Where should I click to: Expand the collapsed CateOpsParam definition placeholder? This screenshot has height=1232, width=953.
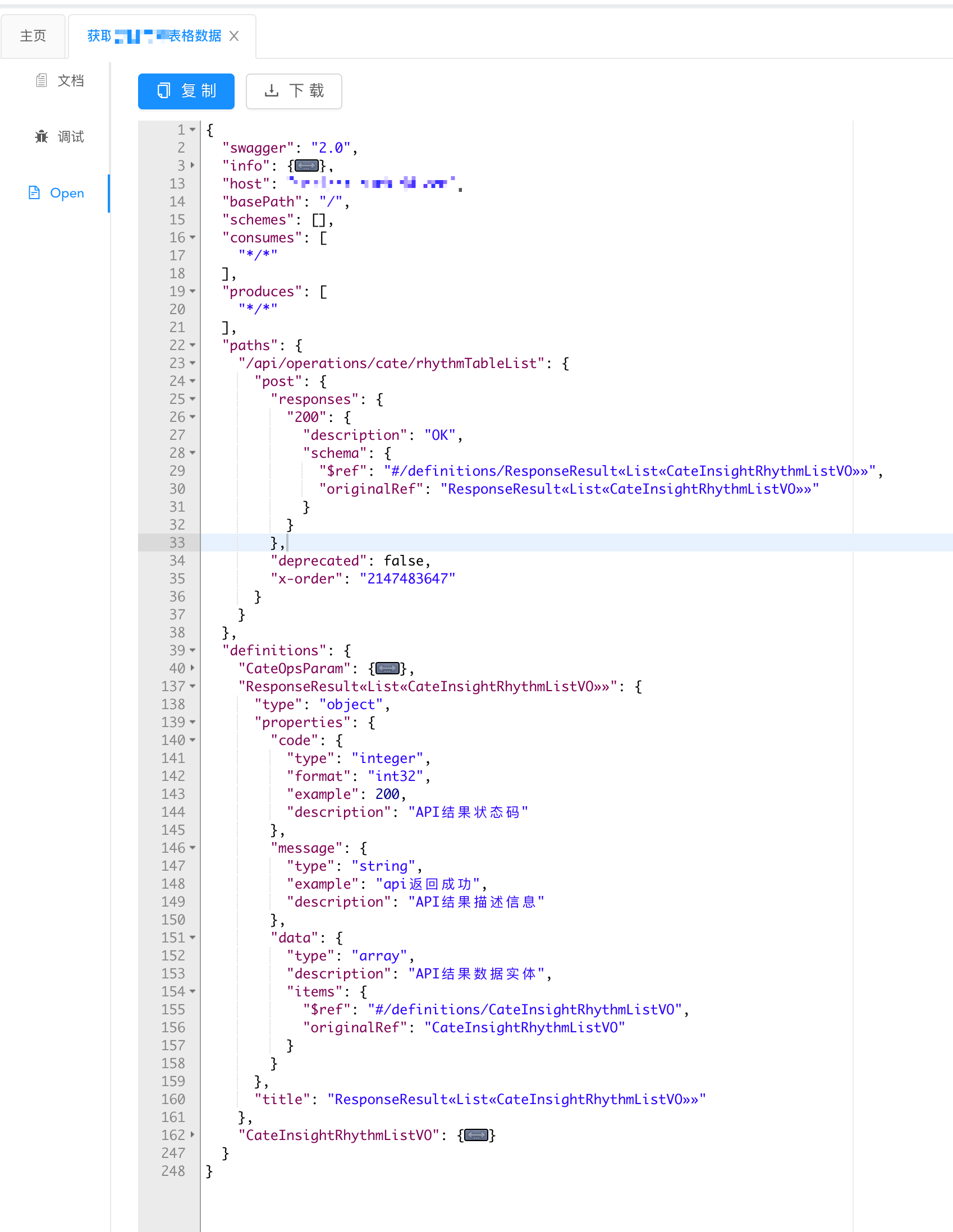pyautogui.click(x=386, y=669)
